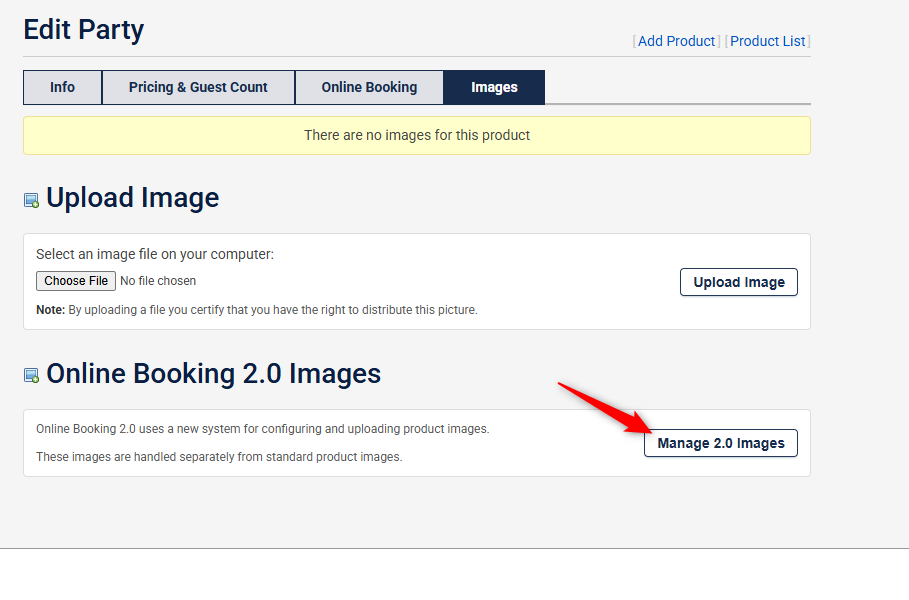Image resolution: width=909 pixels, height=600 pixels.
Task: Click the Note about distribution rights
Action: click(x=256, y=310)
